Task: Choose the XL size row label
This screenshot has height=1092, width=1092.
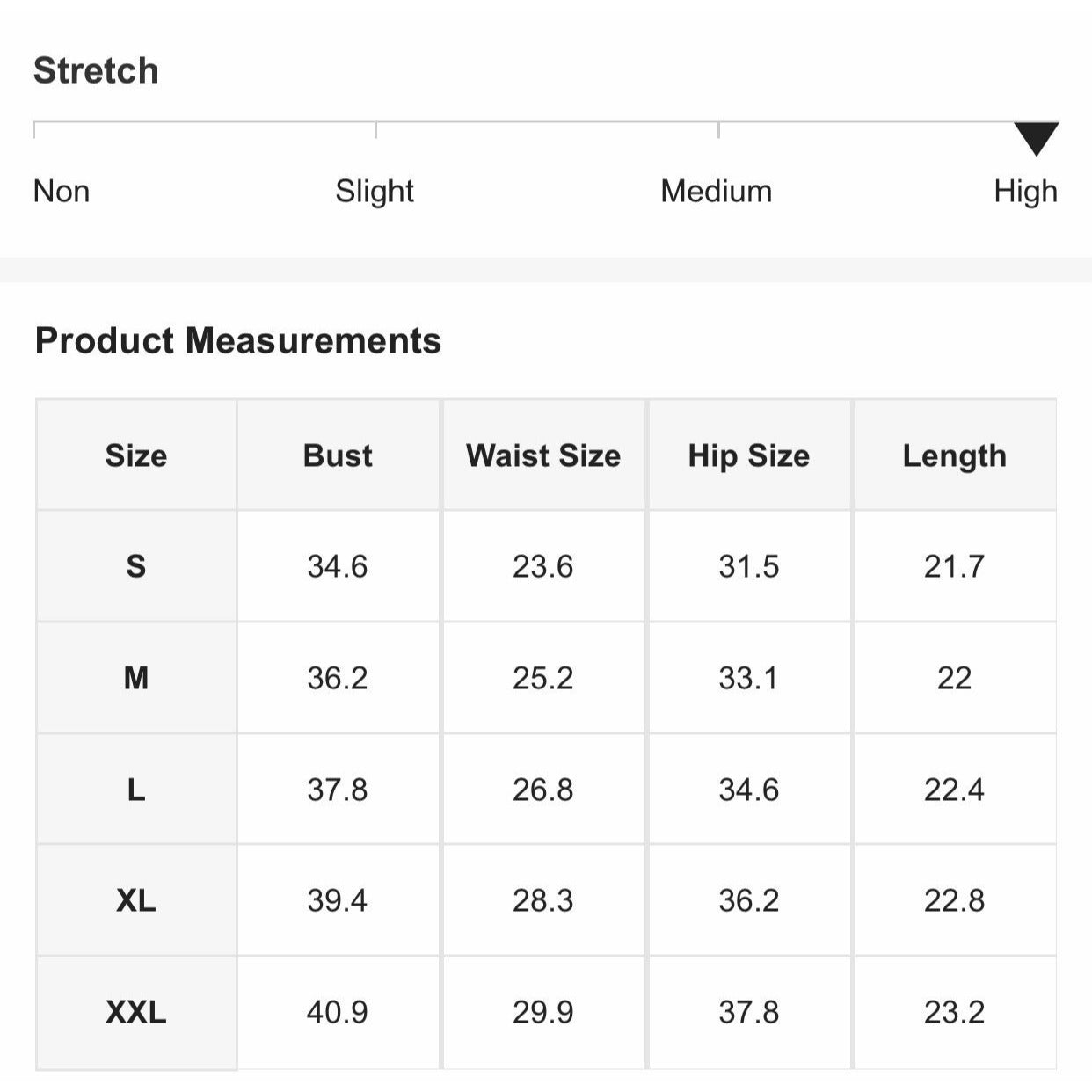Action: [136, 900]
